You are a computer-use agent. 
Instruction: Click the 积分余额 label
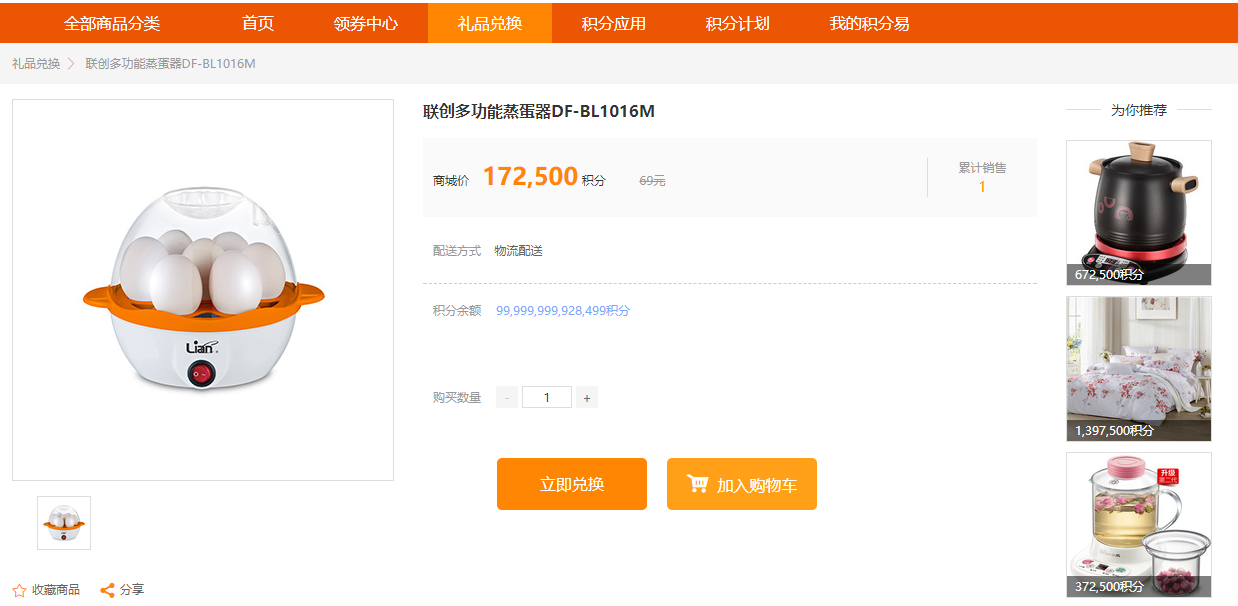457,311
